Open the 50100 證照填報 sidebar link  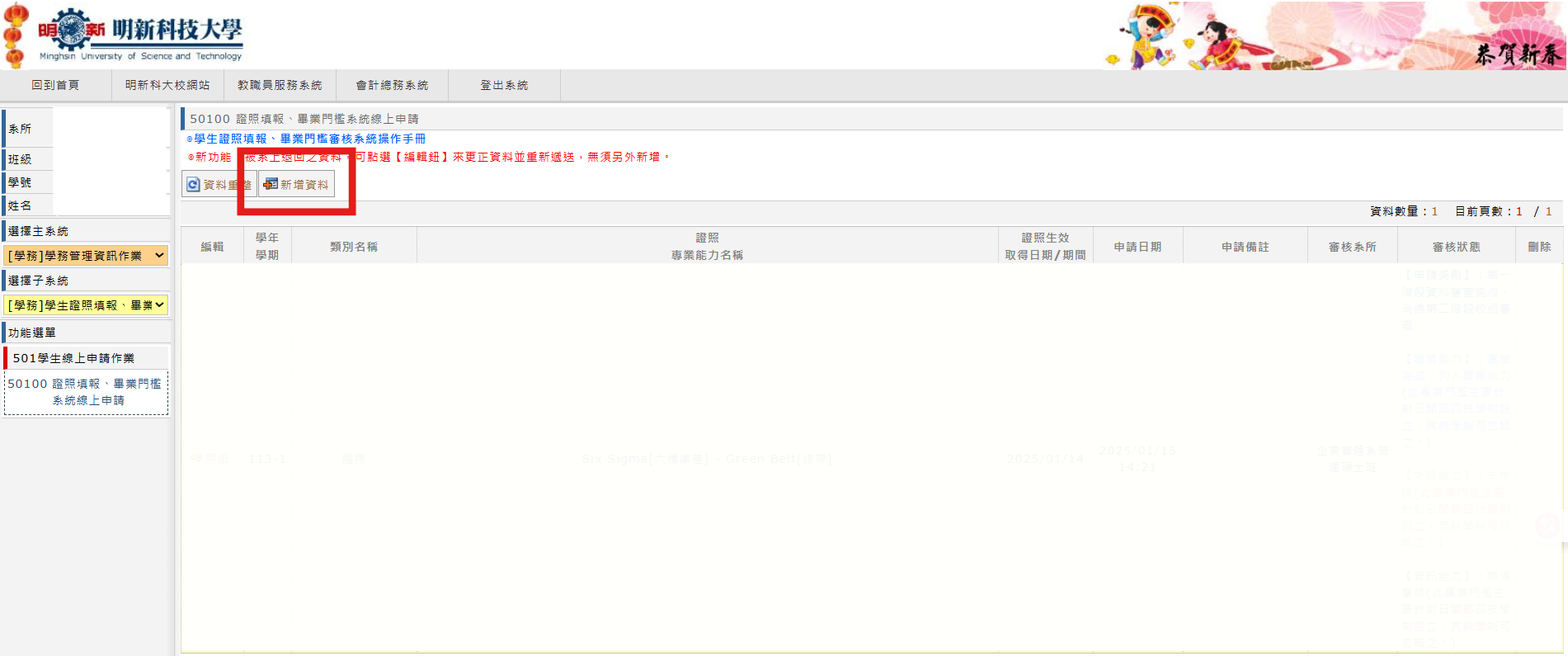[87, 392]
